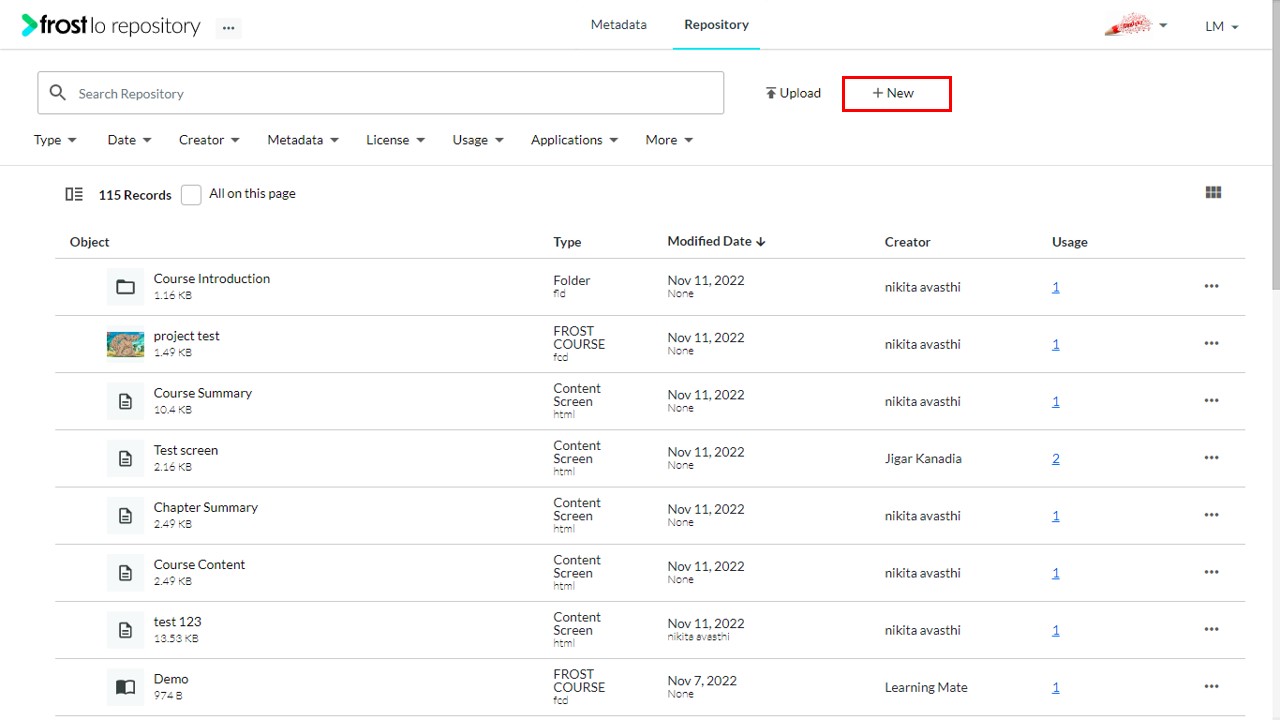Click the + New button
1280x720 pixels.
coord(896,93)
